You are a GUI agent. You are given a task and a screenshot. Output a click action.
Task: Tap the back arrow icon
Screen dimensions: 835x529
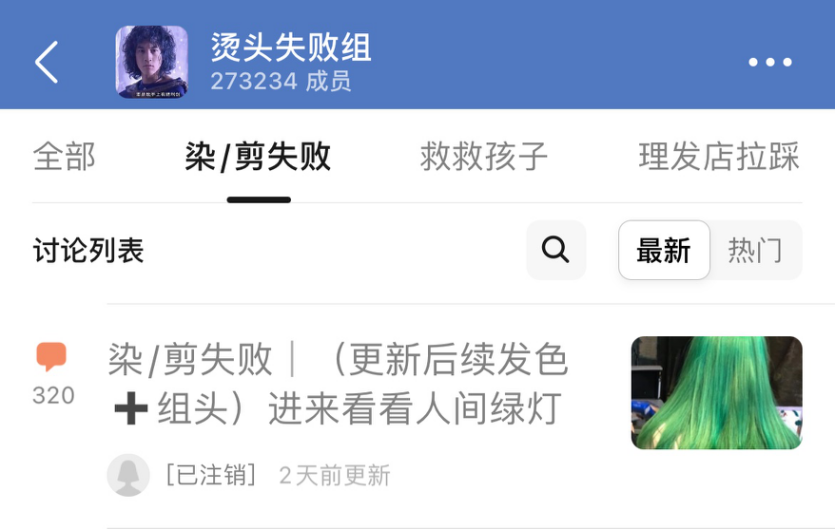tap(46, 62)
